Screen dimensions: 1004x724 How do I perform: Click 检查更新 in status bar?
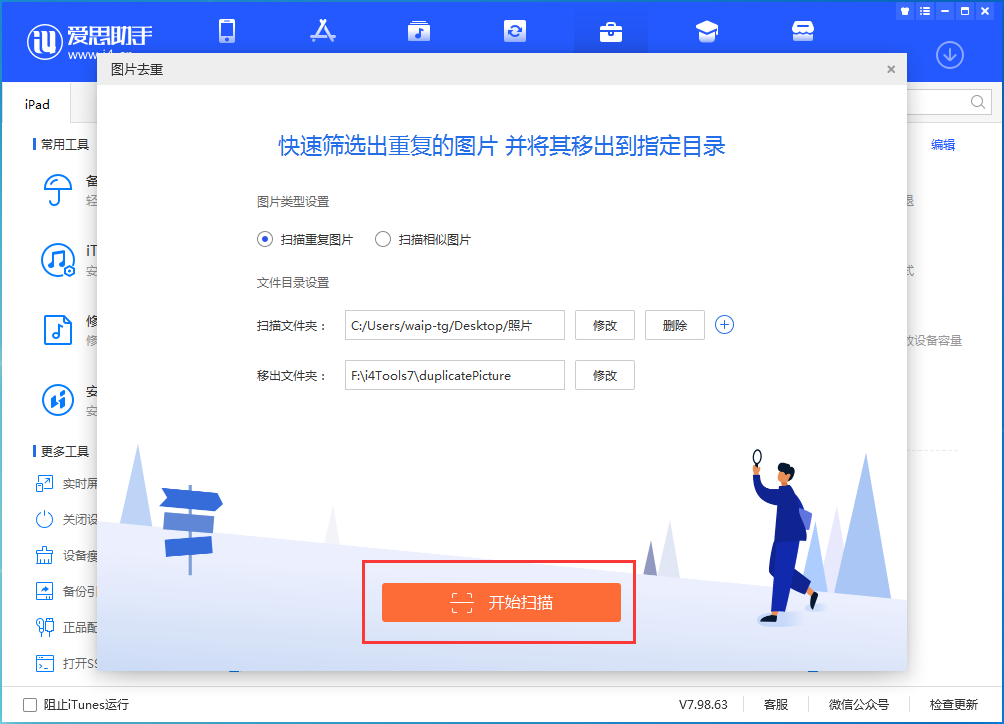[953, 705]
